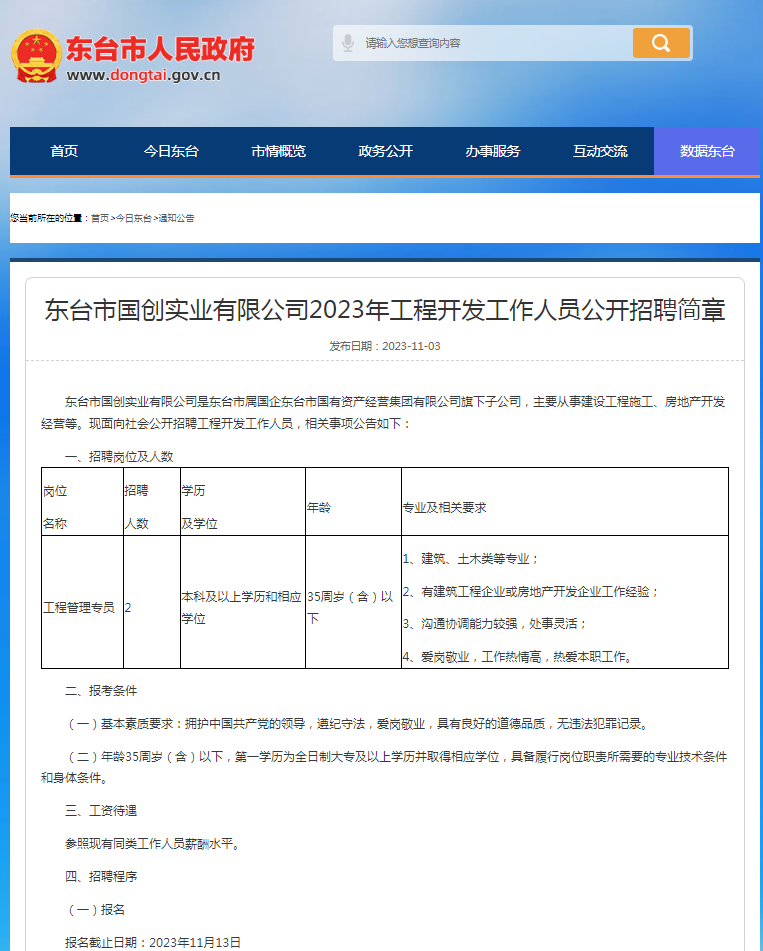Click the 东台市人民政府 site title
Image resolution: width=763 pixels, height=951 pixels.
[x=160, y=48]
